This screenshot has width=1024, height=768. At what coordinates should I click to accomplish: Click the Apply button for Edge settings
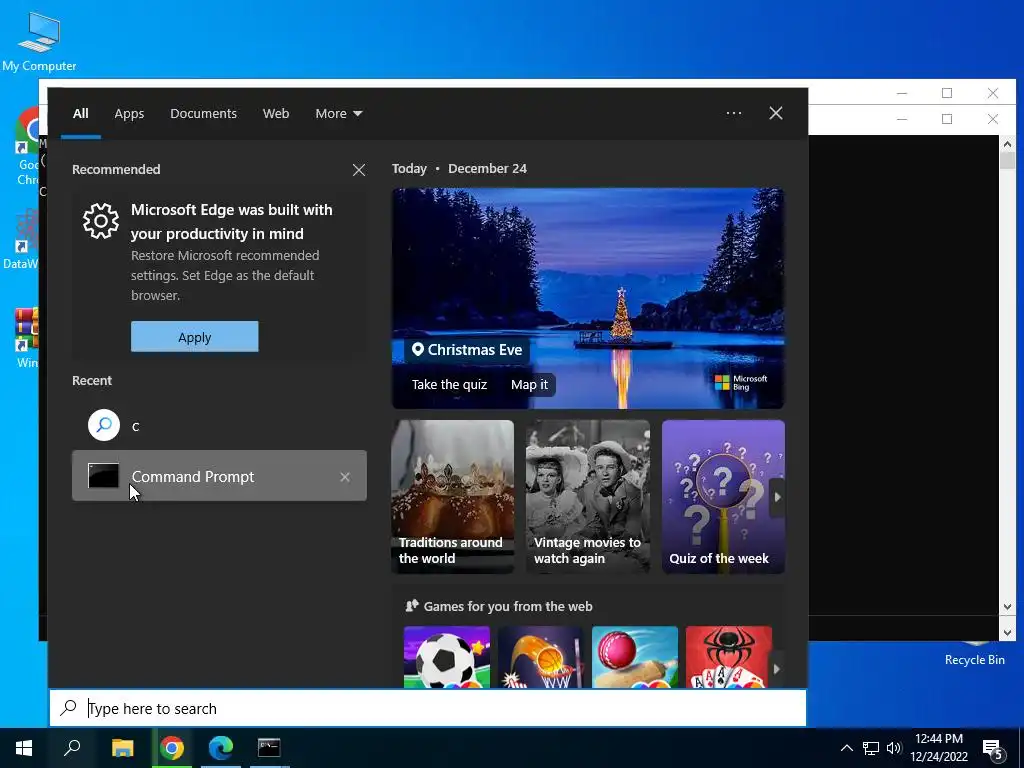click(195, 337)
